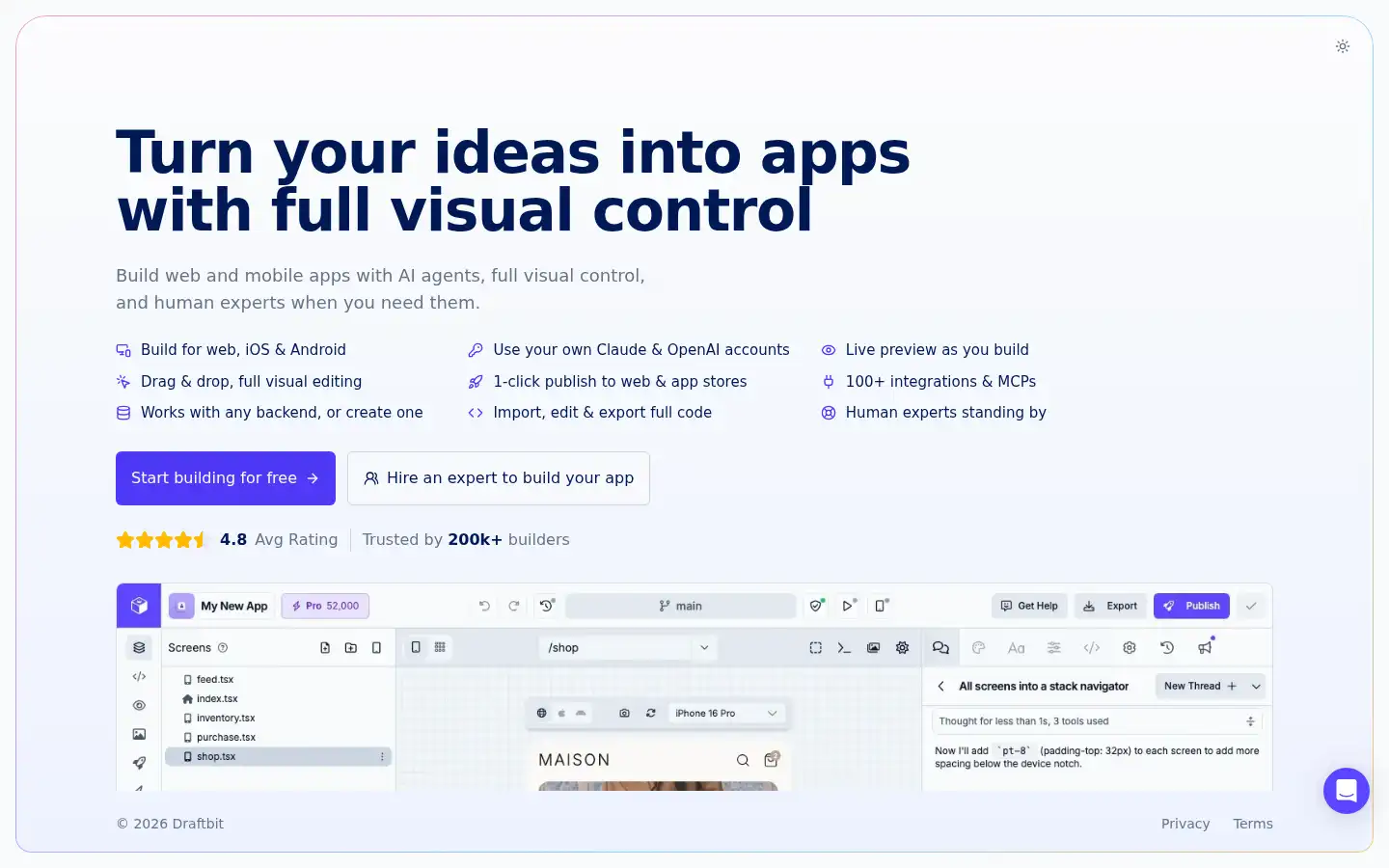
Task: Click the Publish button
Action: 1191,606
